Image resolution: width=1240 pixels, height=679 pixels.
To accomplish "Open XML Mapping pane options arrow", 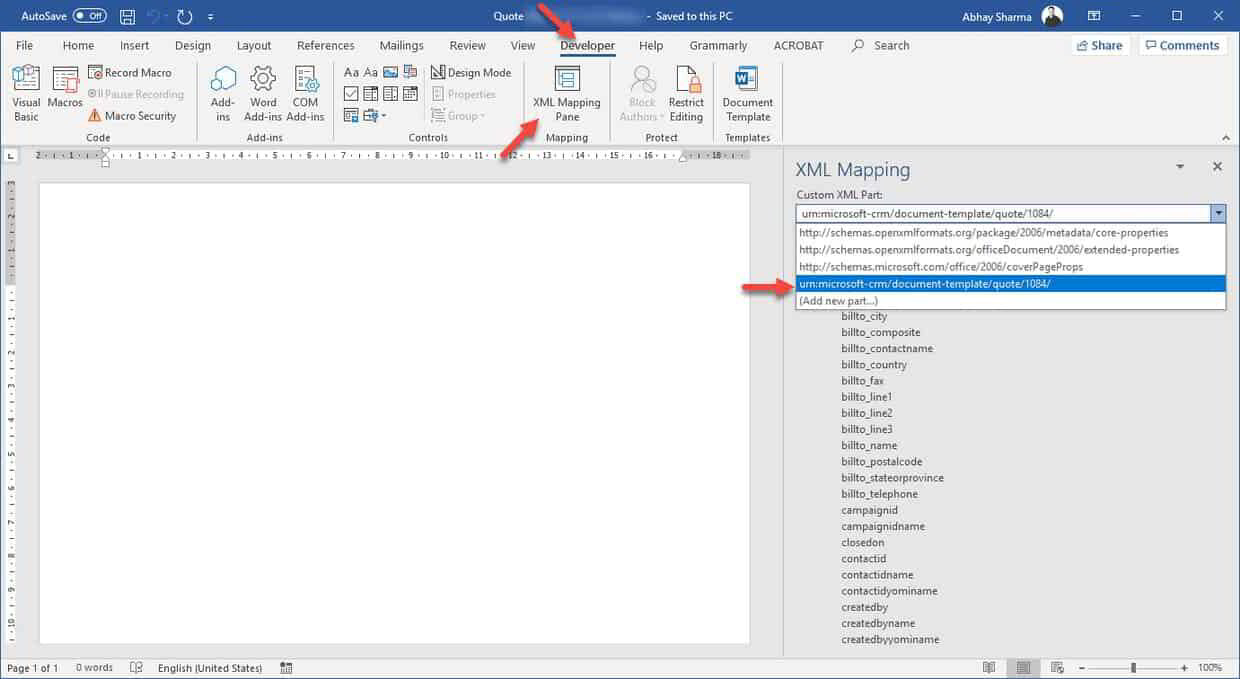I will coord(1180,167).
